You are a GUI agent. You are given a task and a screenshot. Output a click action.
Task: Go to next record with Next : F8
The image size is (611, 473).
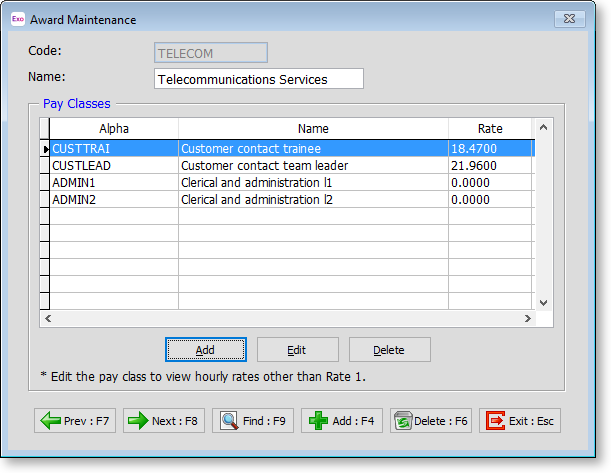164,421
